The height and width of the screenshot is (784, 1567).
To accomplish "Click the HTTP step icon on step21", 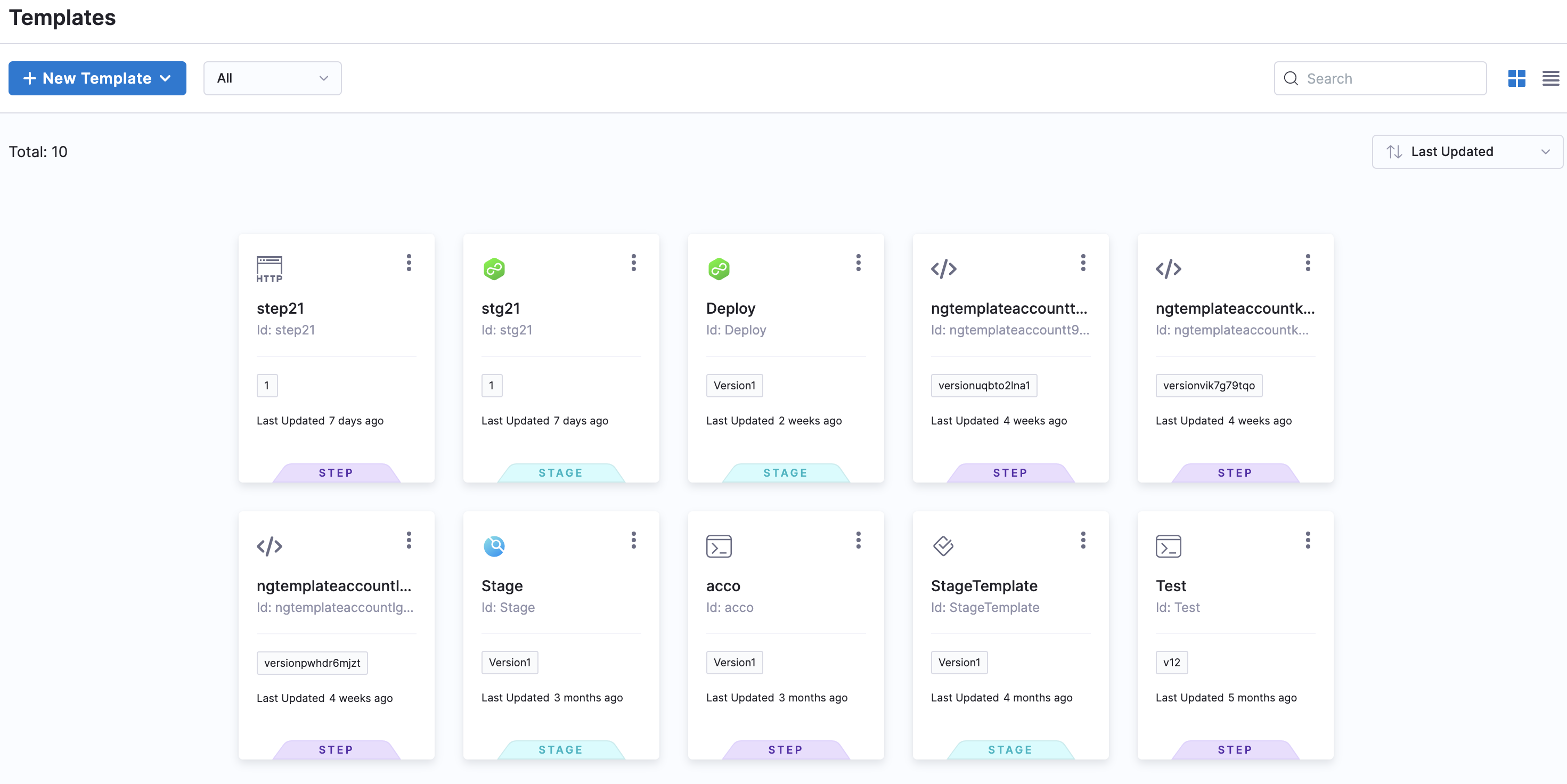I will pyautogui.click(x=269, y=269).
